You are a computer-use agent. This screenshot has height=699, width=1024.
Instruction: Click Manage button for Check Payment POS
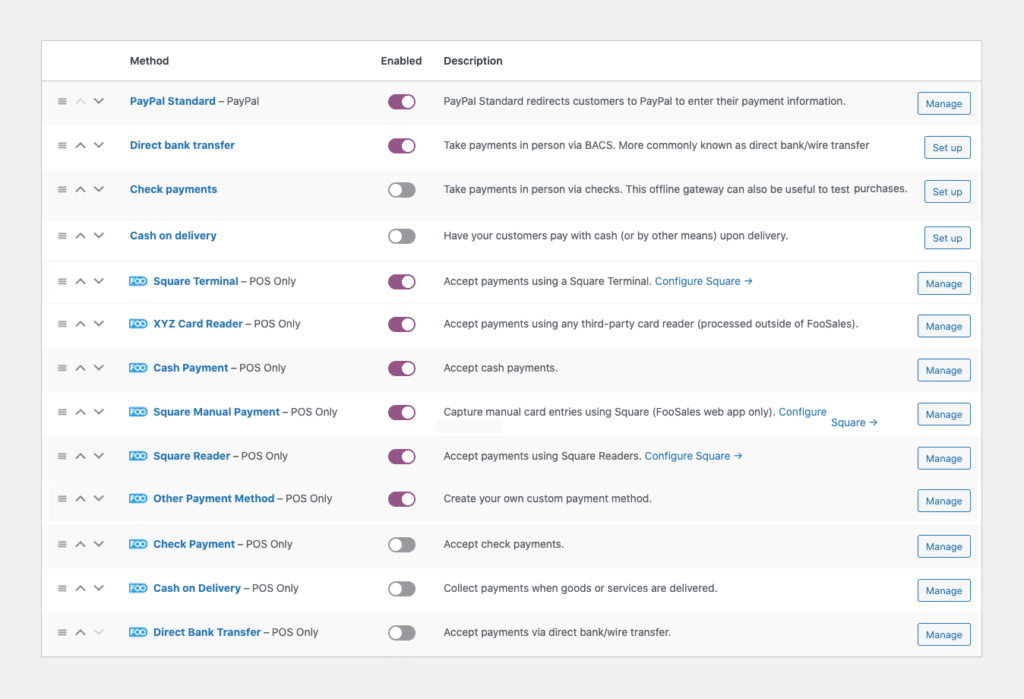pos(944,547)
